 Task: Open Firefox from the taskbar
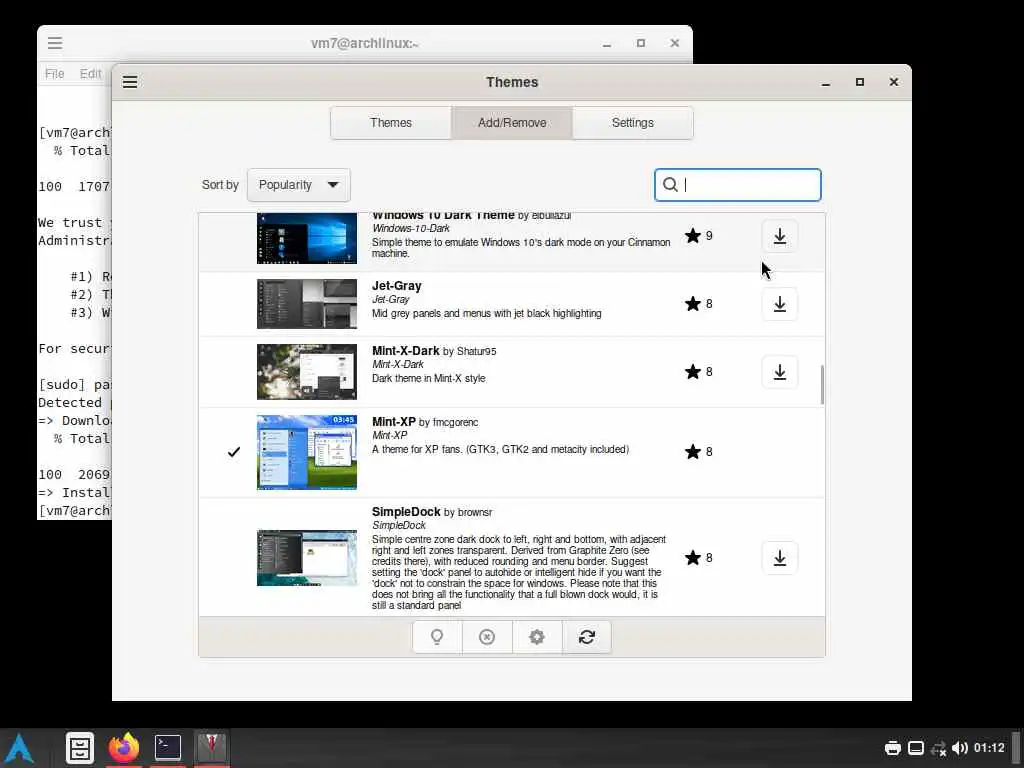point(123,748)
